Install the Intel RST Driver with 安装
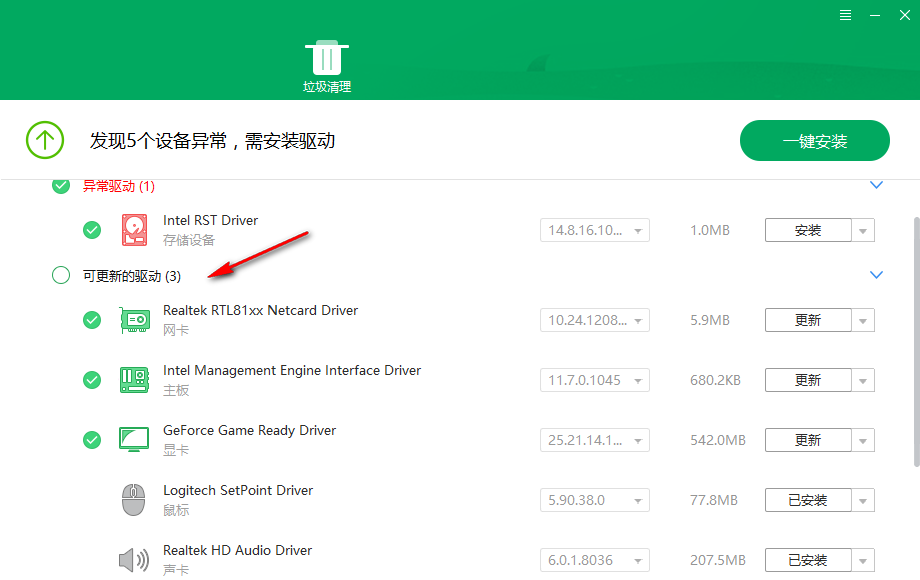 point(808,230)
